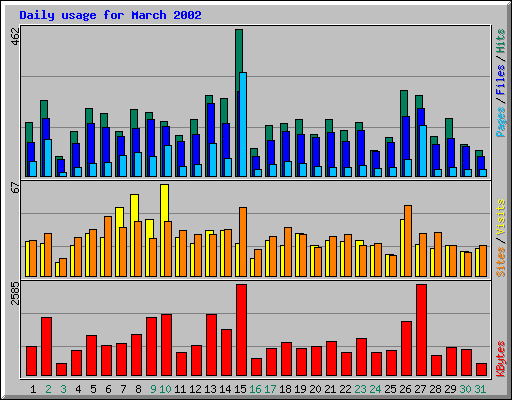Viewport: 512px width, 400px height.
Task: Select green weekend day "10" on the axis
Action: [165, 389]
